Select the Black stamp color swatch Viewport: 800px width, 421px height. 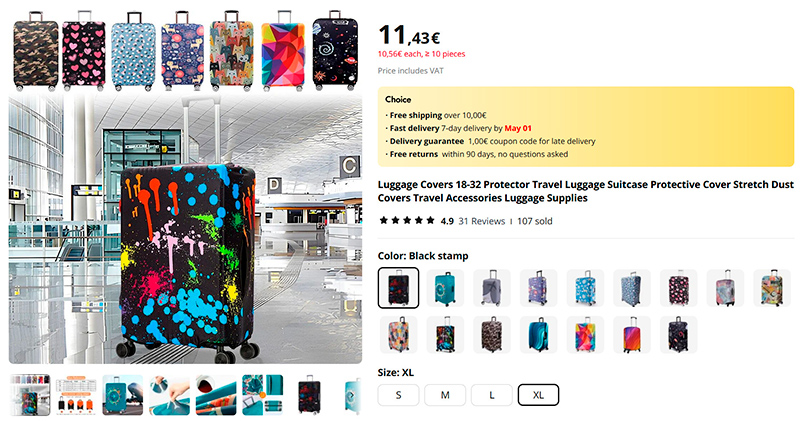click(x=398, y=288)
